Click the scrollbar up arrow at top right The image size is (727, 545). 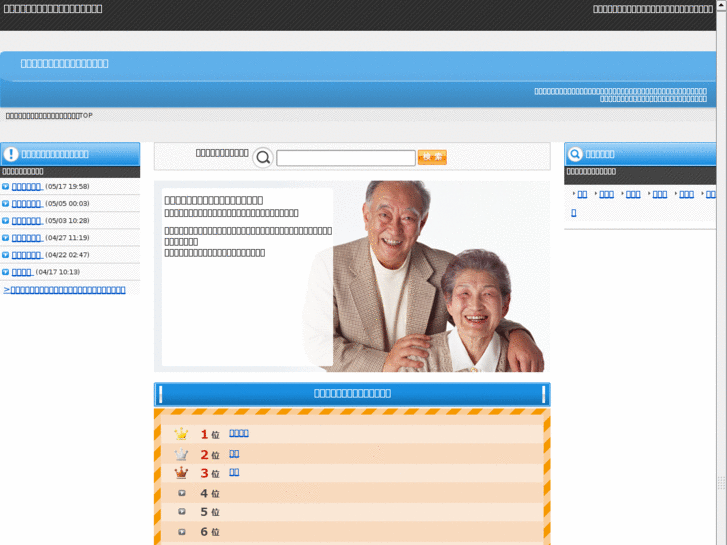[721, 4]
